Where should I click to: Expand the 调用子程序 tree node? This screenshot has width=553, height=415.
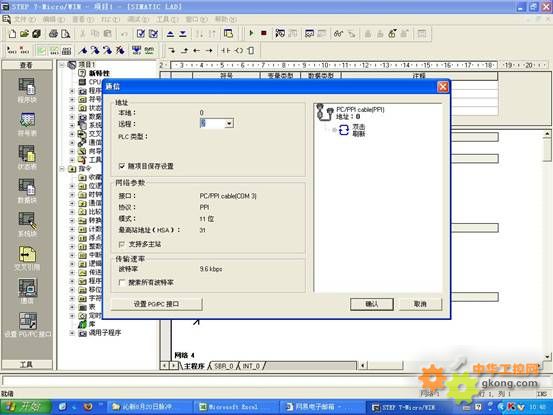(x=72, y=333)
